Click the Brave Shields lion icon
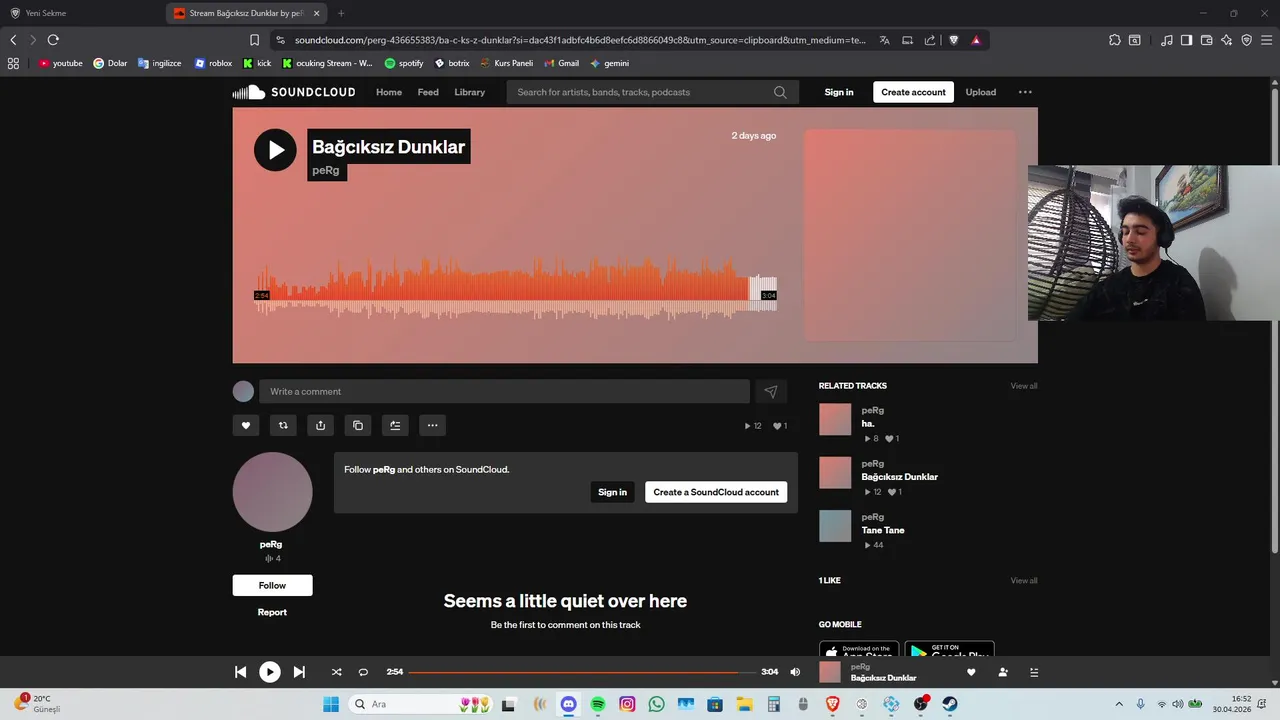The image size is (1280, 720). click(953, 40)
